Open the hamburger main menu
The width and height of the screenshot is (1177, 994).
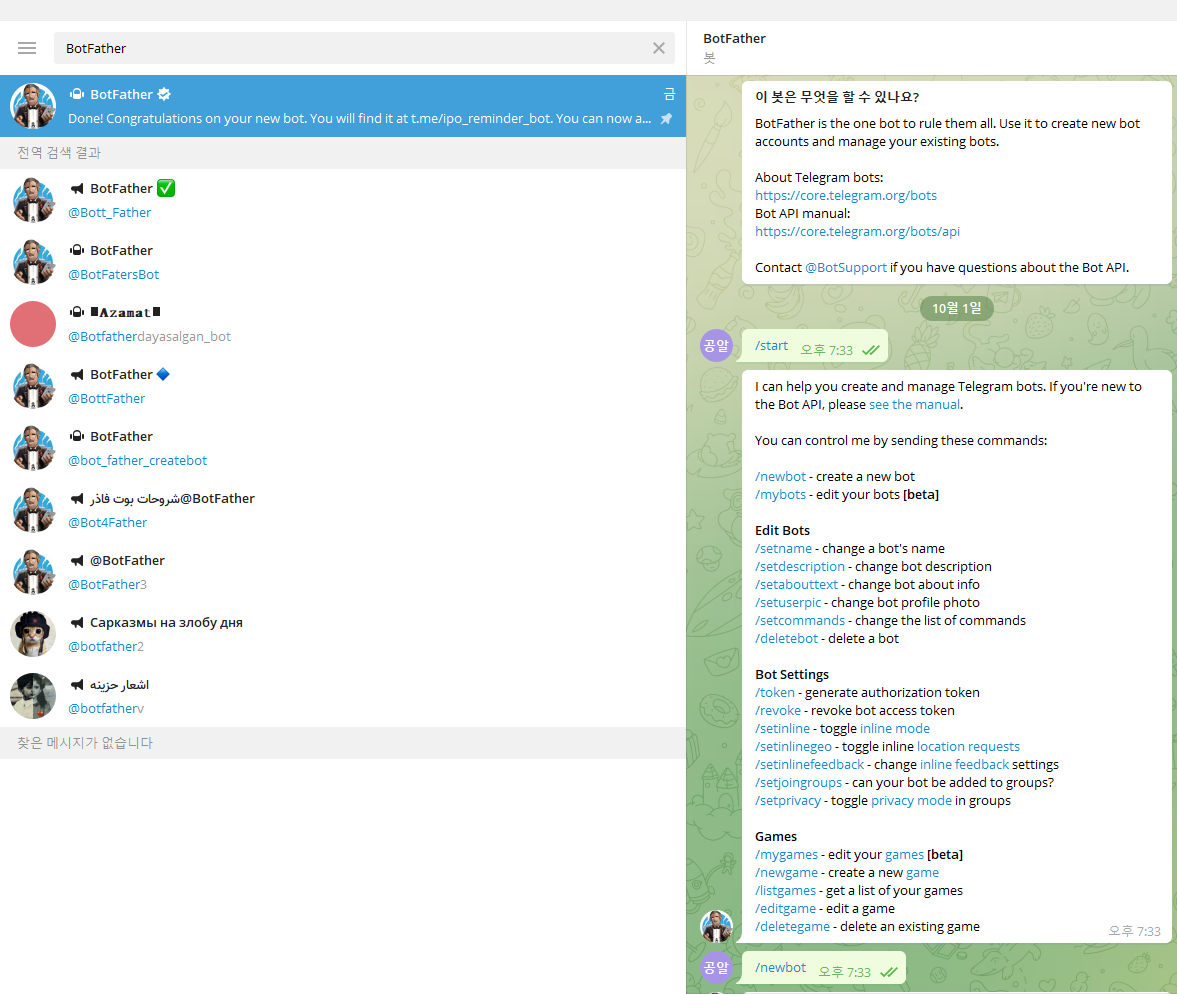click(x=27, y=48)
